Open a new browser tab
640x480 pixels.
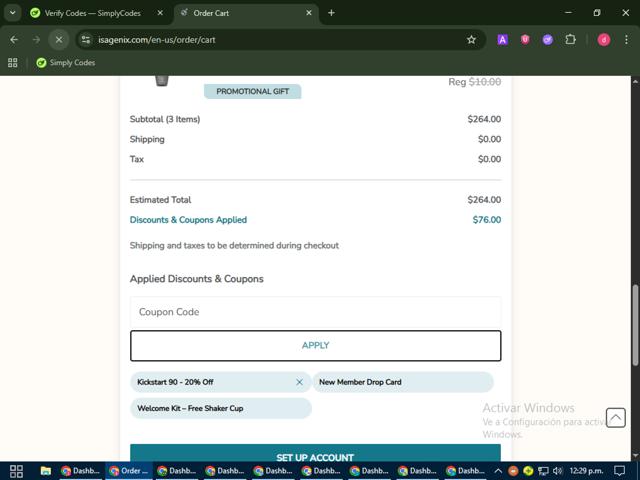(331, 13)
